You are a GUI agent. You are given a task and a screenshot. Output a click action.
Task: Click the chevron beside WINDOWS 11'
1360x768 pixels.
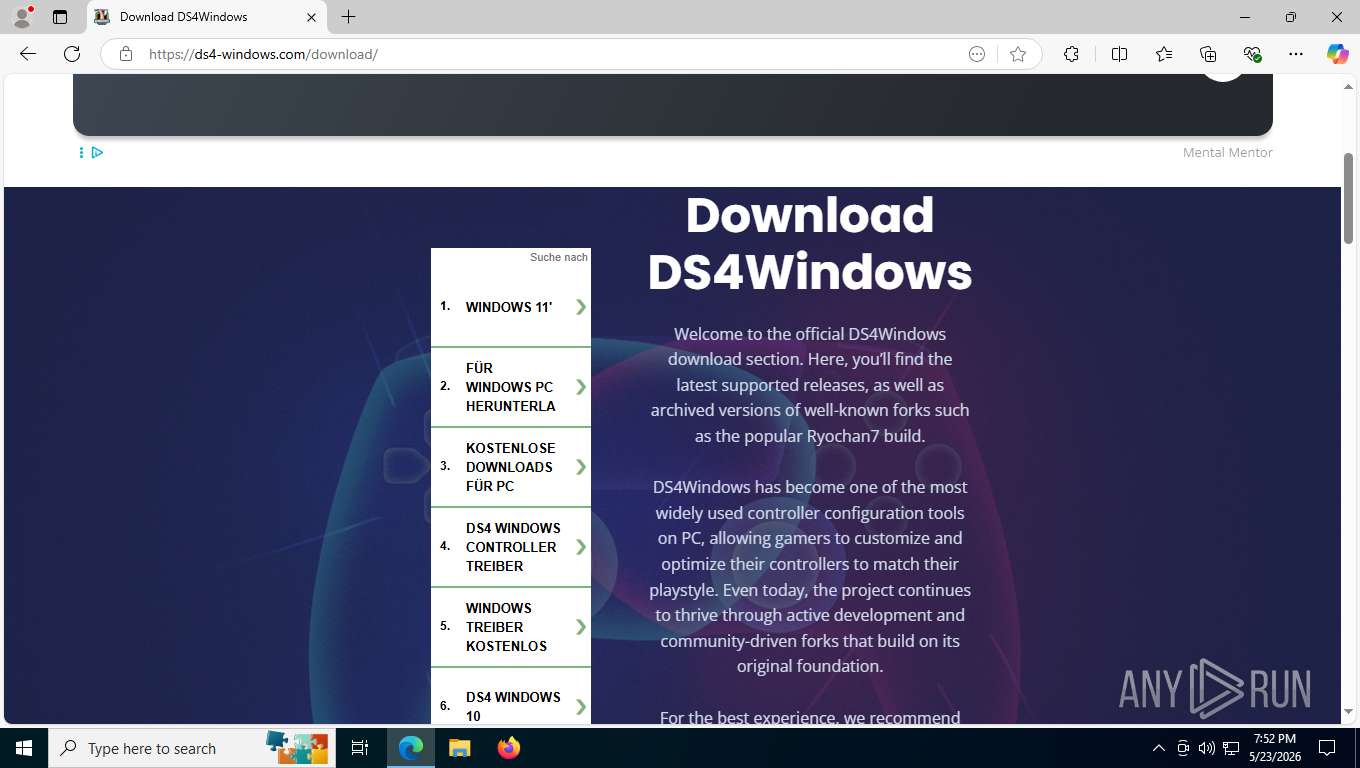click(x=581, y=307)
